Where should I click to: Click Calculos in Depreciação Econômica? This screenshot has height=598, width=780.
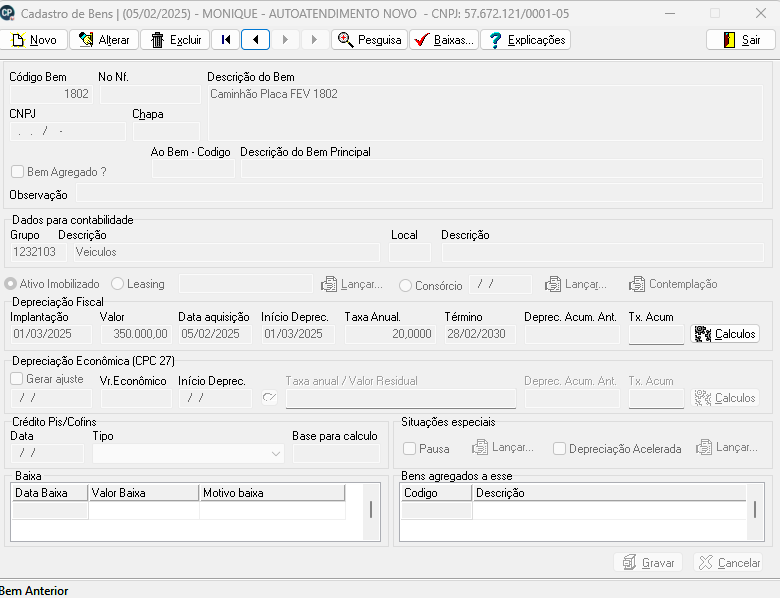(725, 398)
